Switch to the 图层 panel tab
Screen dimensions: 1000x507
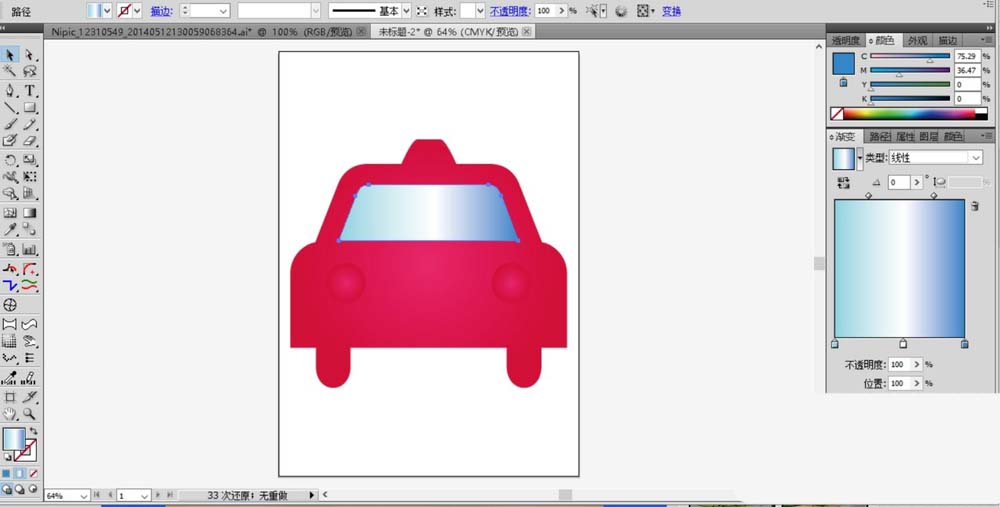pyautogui.click(x=929, y=136)
